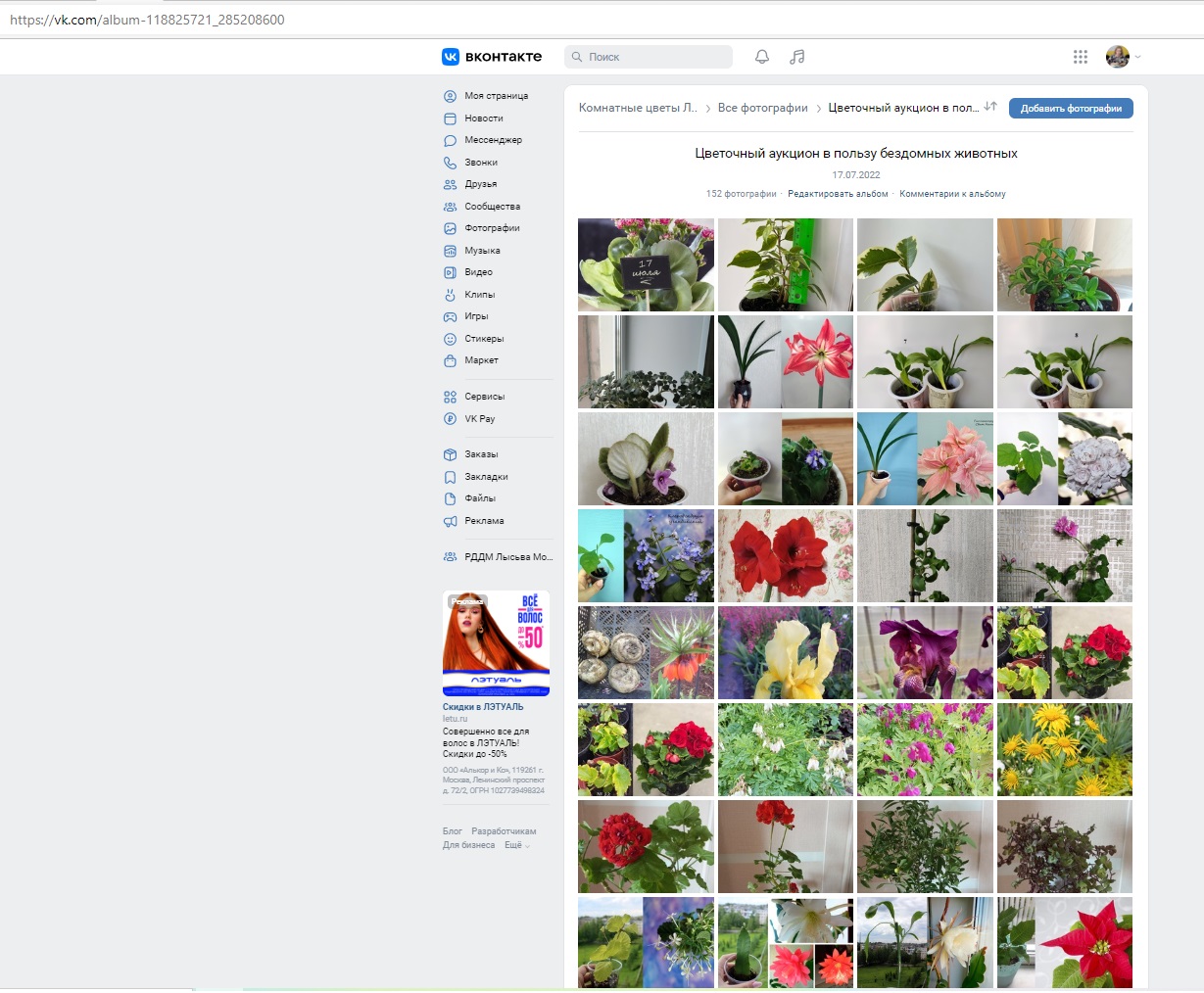
Task: Click the VK Pay icon
Action: click(451, 419)
